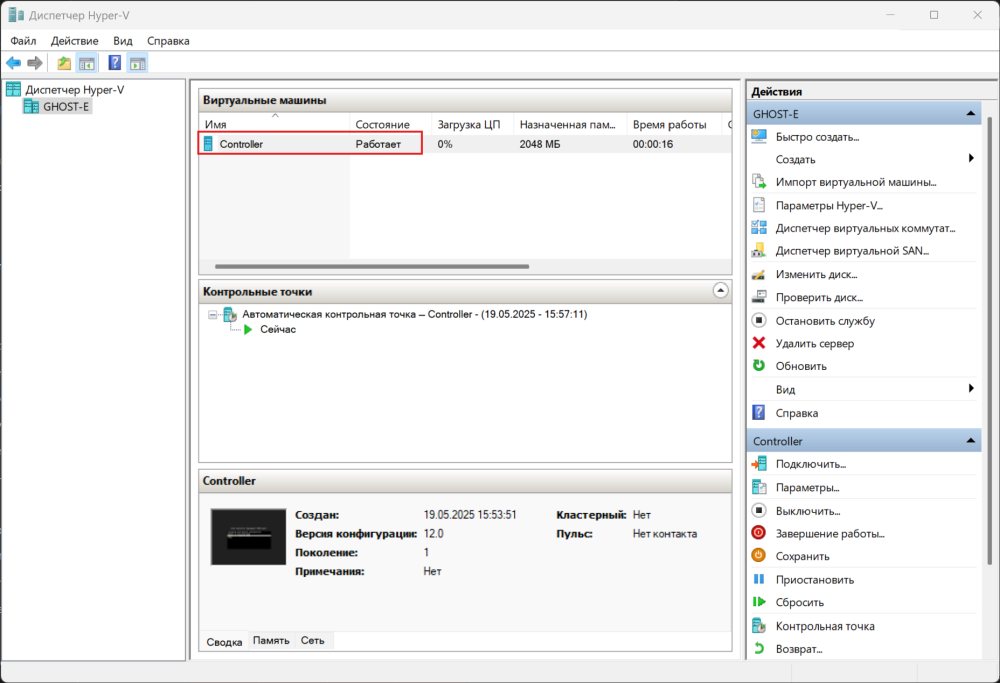The width and height of the screenshot is (1000, 683).
Task: Click the Диспетчер виртуальных коммутаторов icon
Action: [x=759, y=228]
